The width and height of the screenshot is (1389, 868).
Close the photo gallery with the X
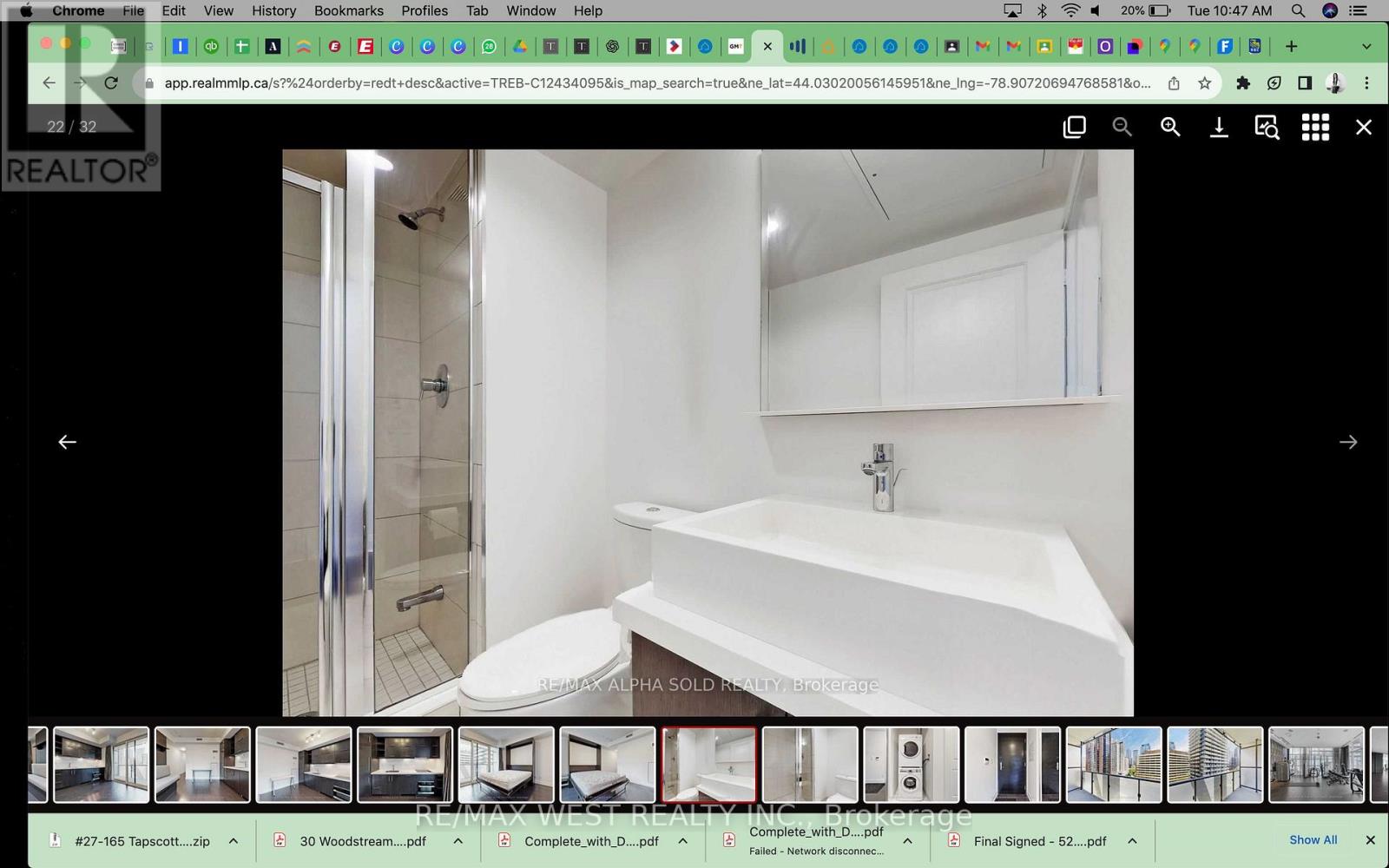coord(1363,127)
